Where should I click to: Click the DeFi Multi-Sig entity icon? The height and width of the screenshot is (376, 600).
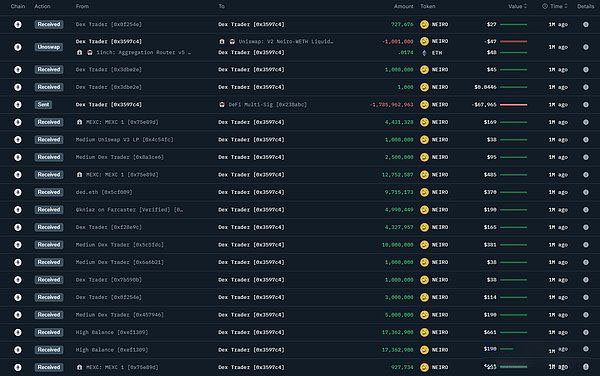point(222,104)
